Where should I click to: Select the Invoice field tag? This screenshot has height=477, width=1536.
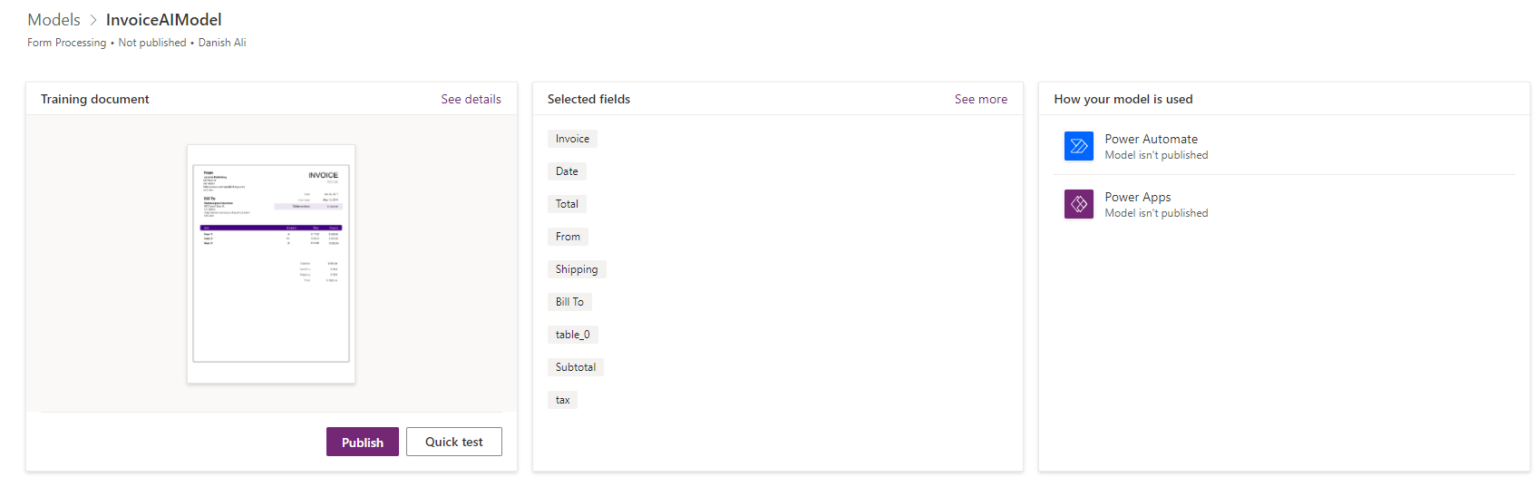click(572, 139)
